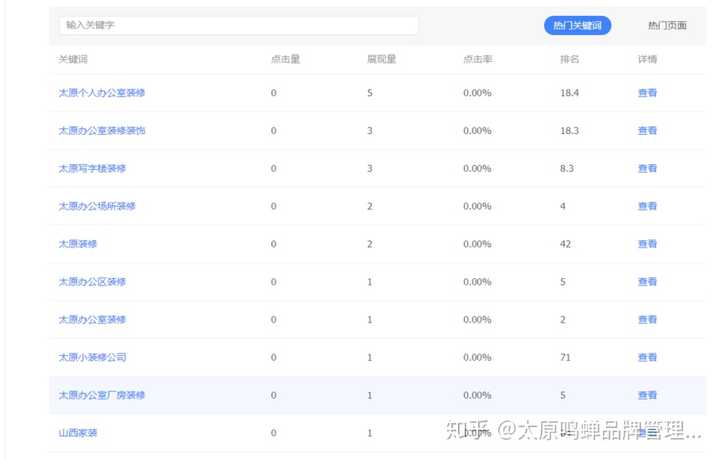
Task: Click 查看 for 太原办公区装修 row
Action: [x=647, y=282]
